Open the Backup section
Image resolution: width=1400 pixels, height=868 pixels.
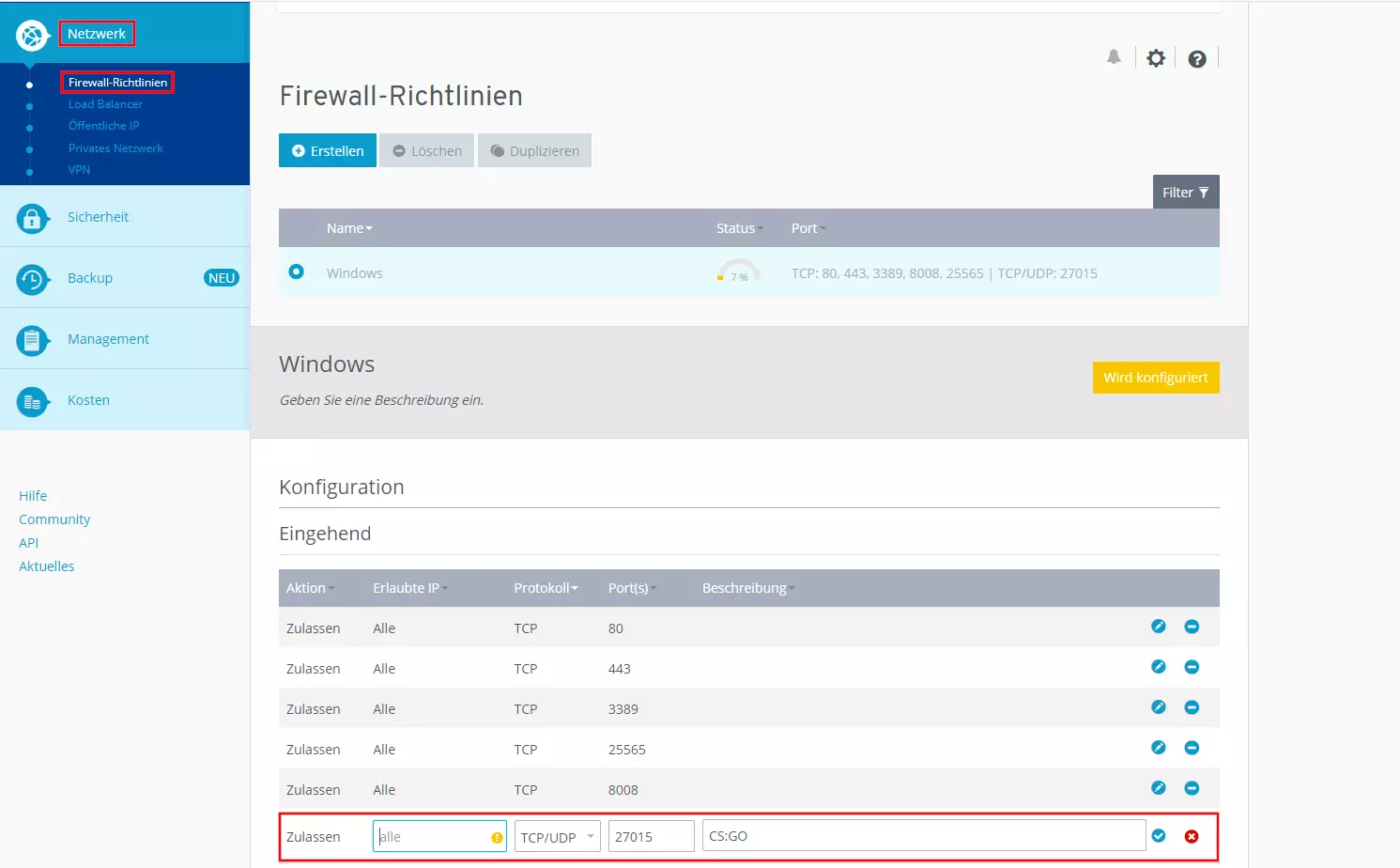pos(90,278)
